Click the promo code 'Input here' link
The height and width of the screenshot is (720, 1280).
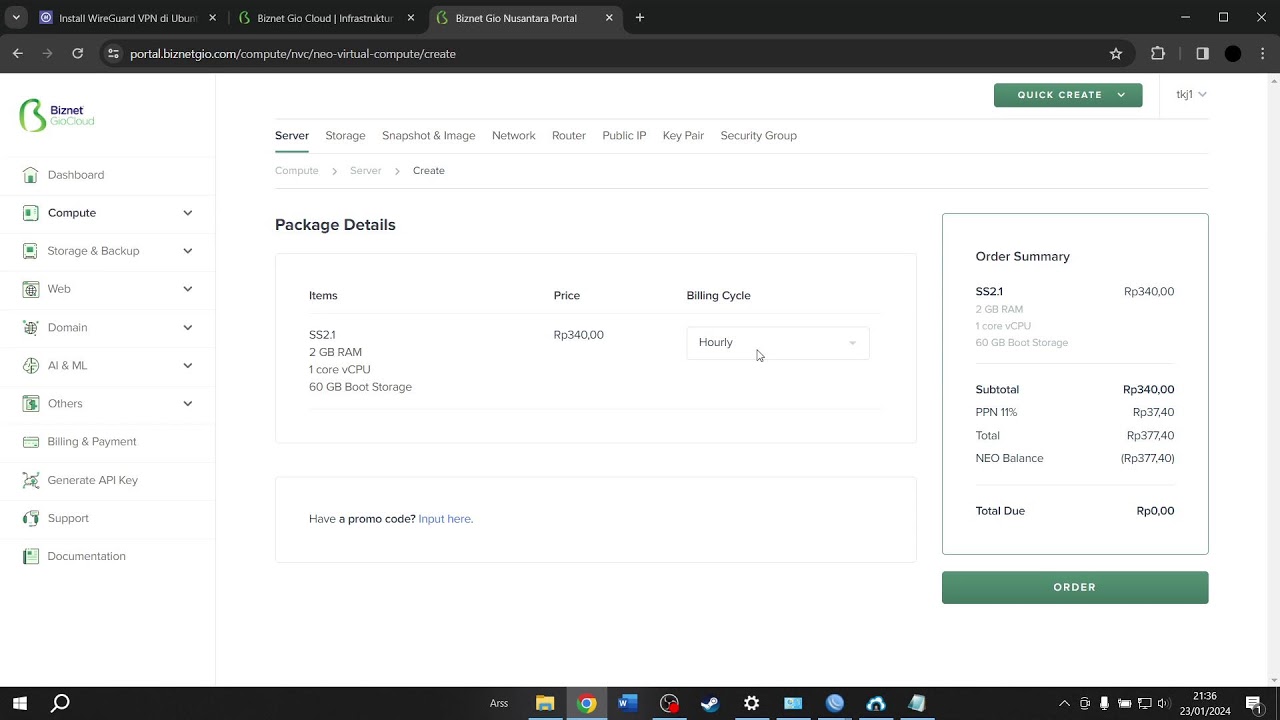click(445, 519)
